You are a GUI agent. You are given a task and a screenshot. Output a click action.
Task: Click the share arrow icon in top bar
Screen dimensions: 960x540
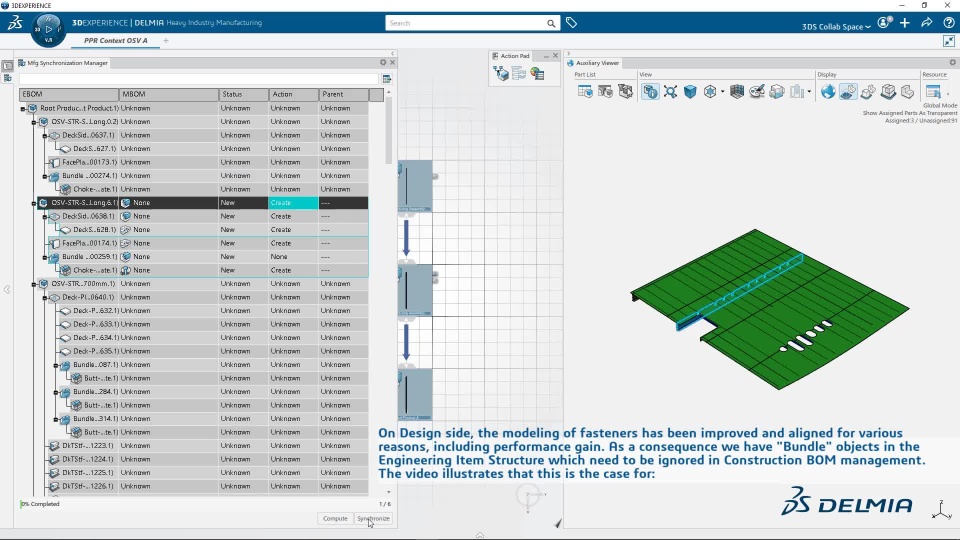pos(926,23)
